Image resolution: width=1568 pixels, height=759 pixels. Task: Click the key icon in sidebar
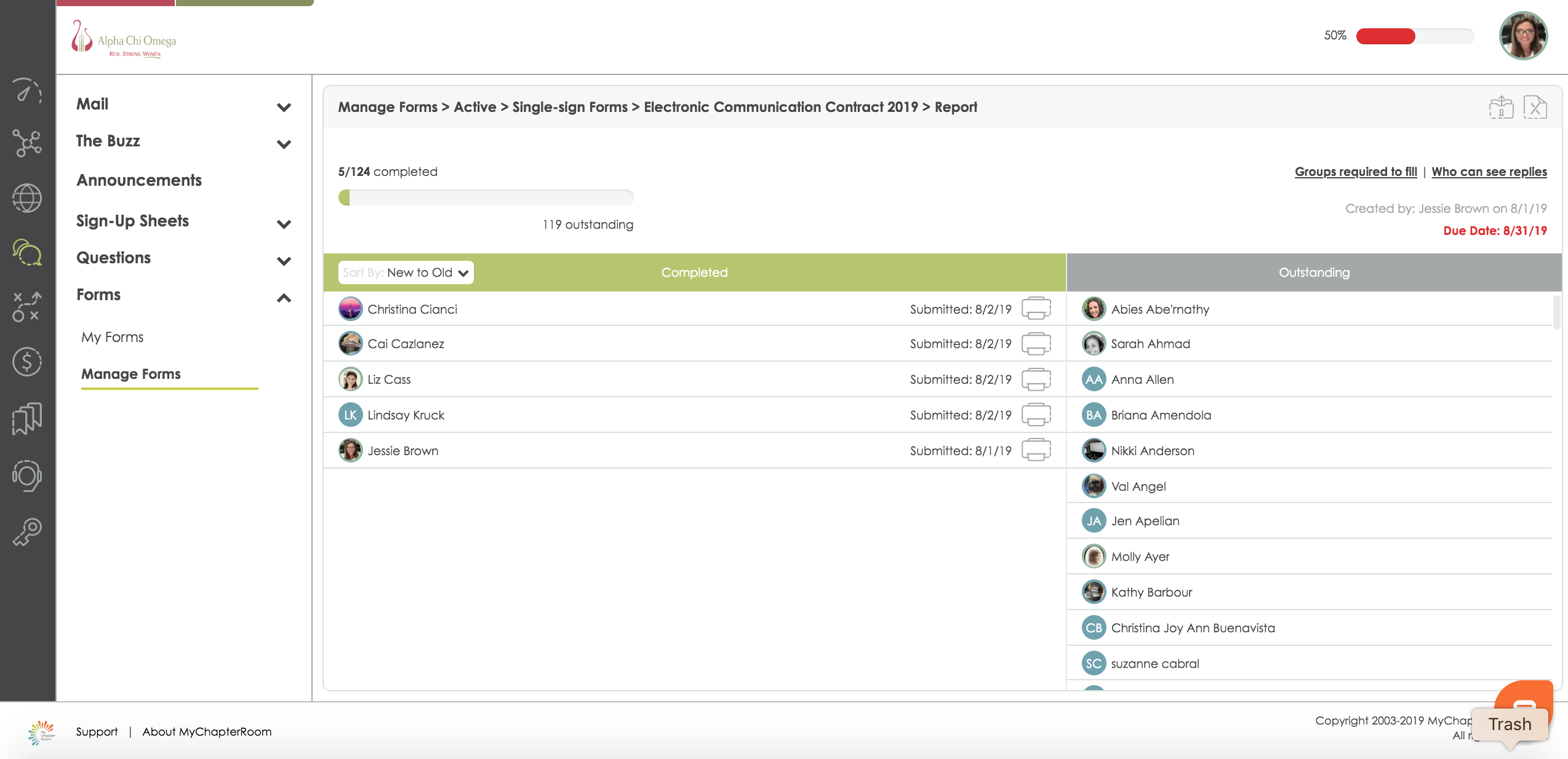(27, 532)
